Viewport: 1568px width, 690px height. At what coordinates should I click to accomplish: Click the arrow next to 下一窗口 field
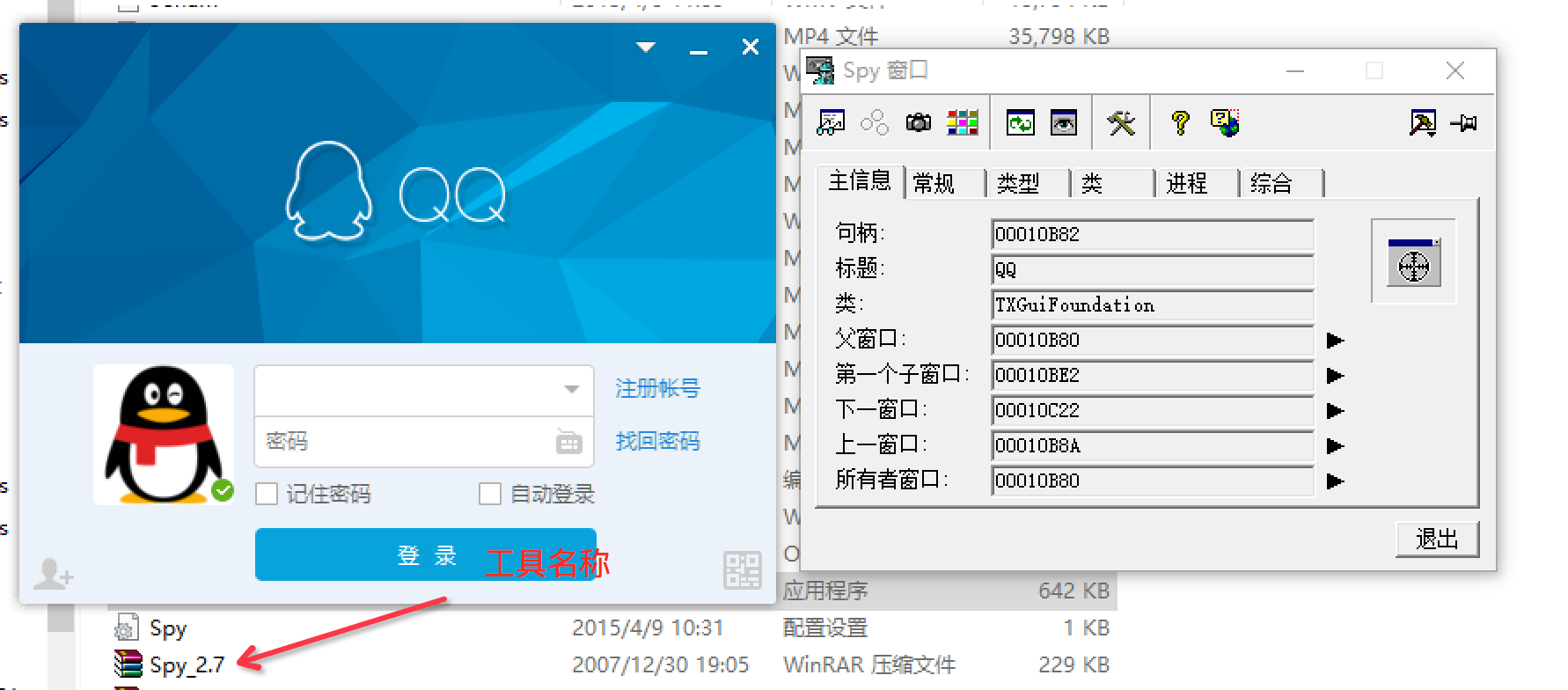tap(1335, 411)
